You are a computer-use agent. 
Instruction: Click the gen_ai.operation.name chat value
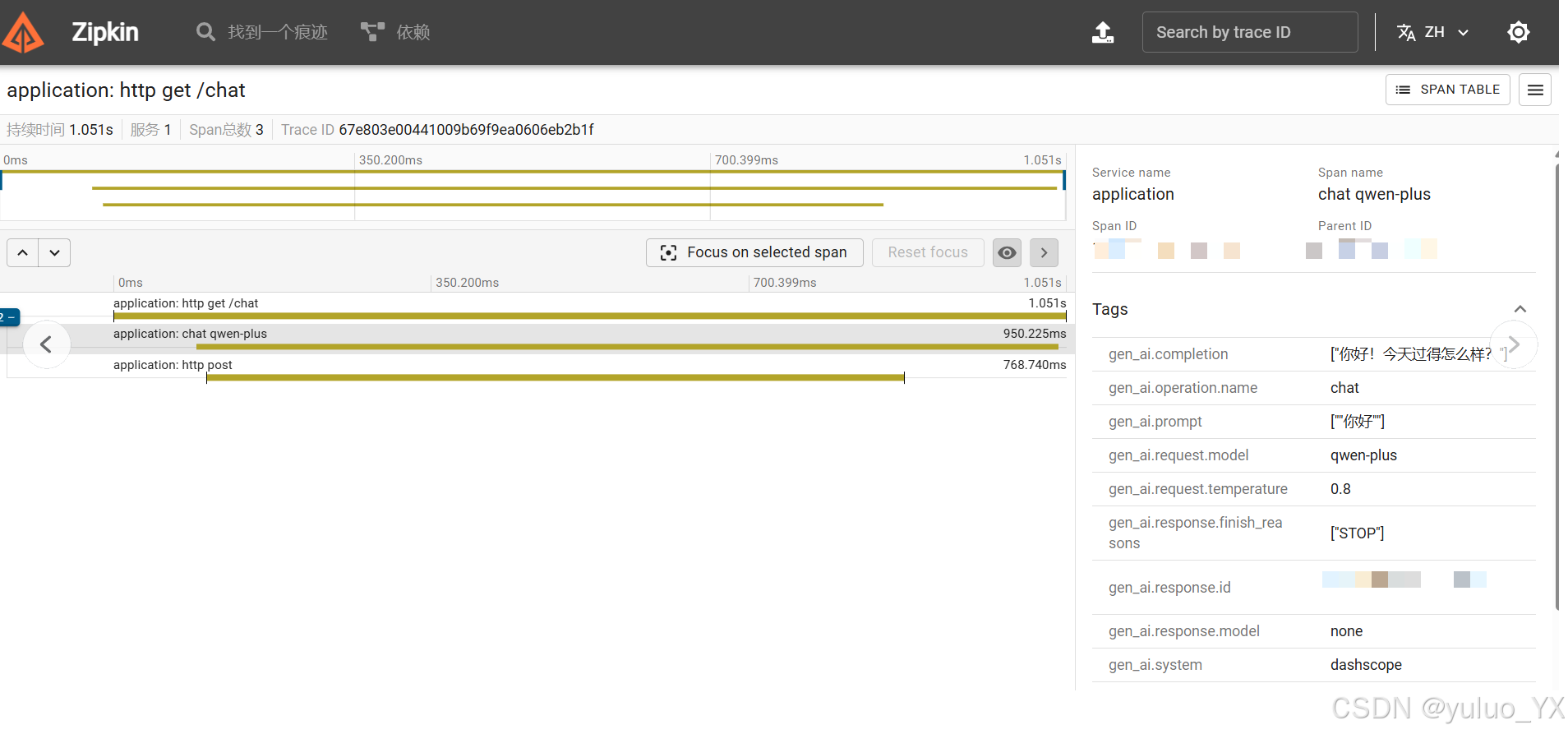(x=1344, y=388)
